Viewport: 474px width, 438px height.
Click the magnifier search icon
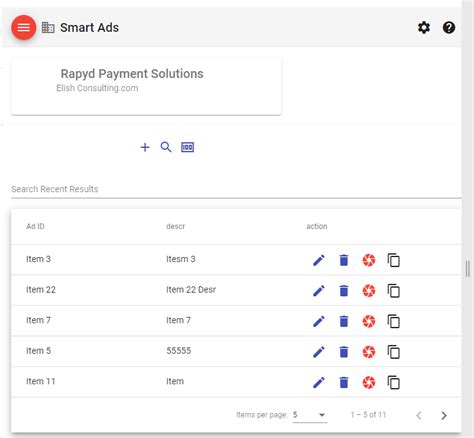(x=166, y=147)
